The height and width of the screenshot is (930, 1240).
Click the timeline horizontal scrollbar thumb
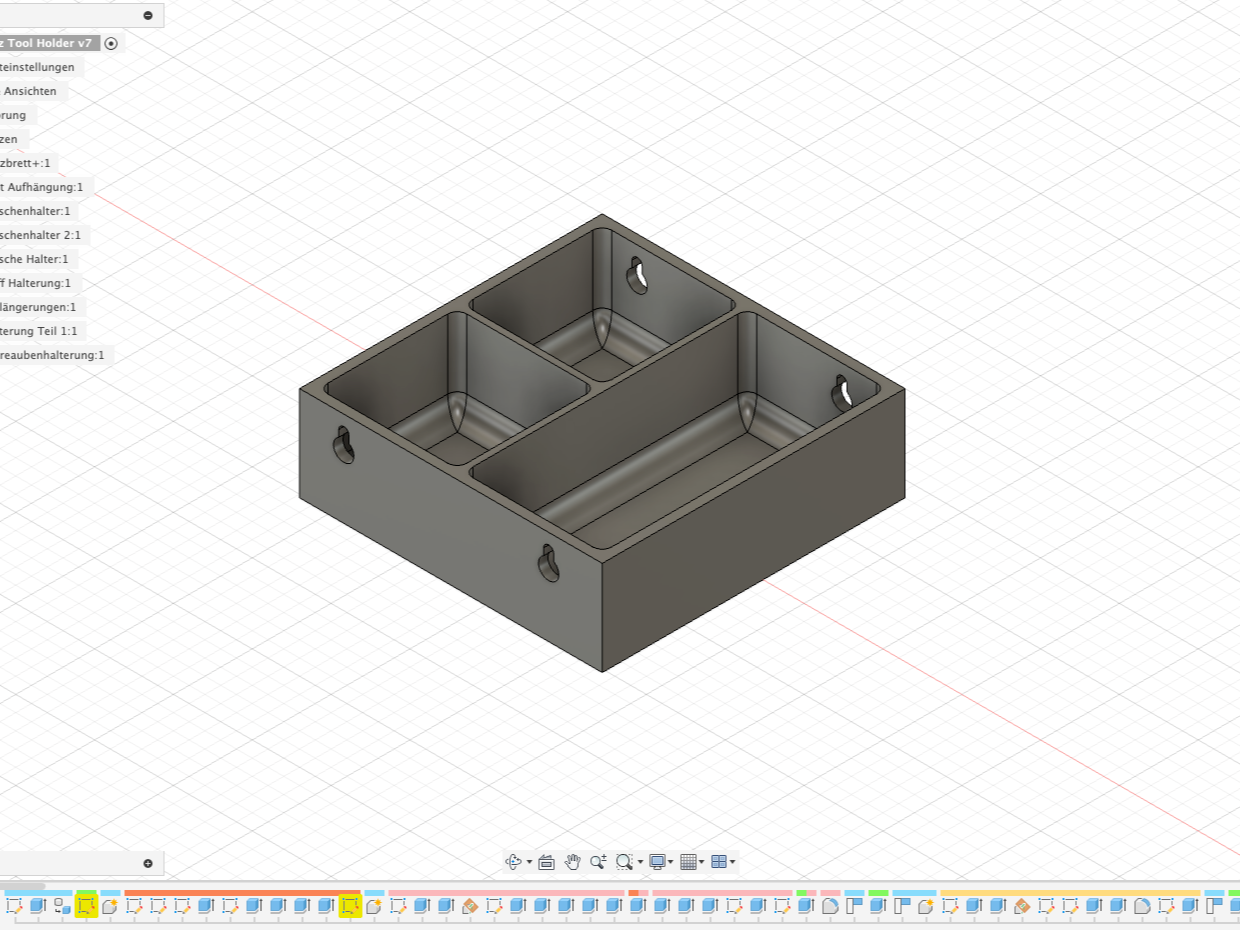(x=22, y=886)
